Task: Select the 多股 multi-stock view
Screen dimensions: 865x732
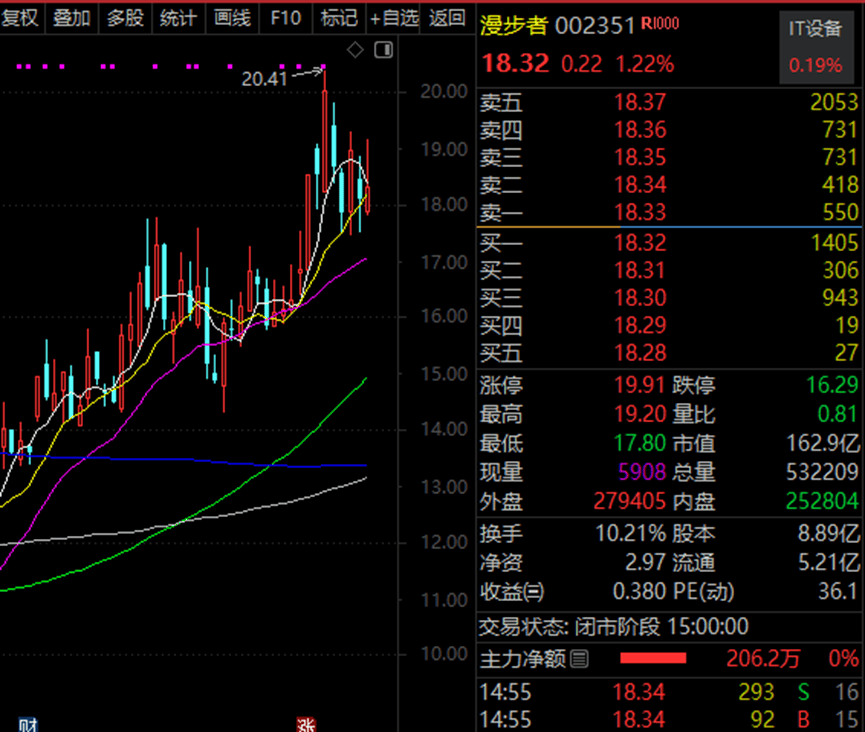Action: click(x=125, y=18)
